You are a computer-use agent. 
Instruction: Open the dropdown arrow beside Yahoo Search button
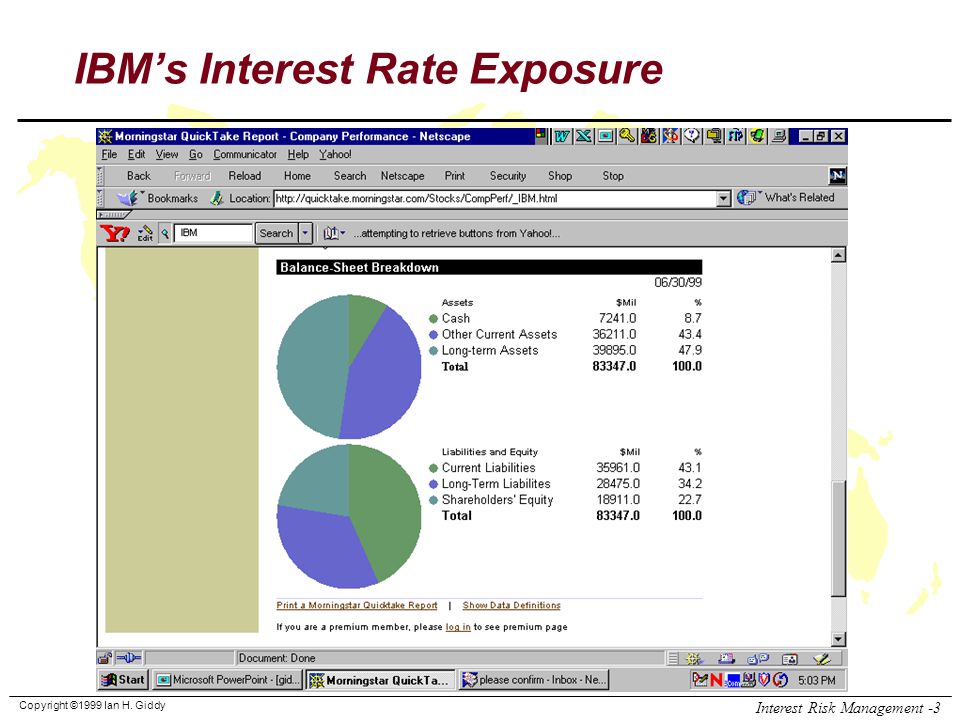tap(306, 233)
